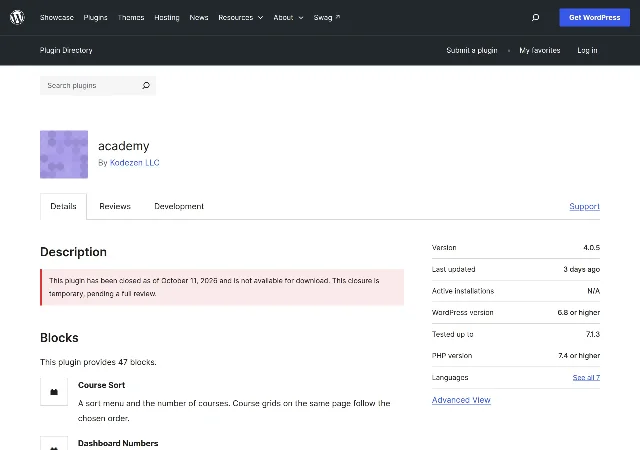The height and width of the screenshot is (450, 640).
Task: Open the Advanced View link
Action: point(461,400)
